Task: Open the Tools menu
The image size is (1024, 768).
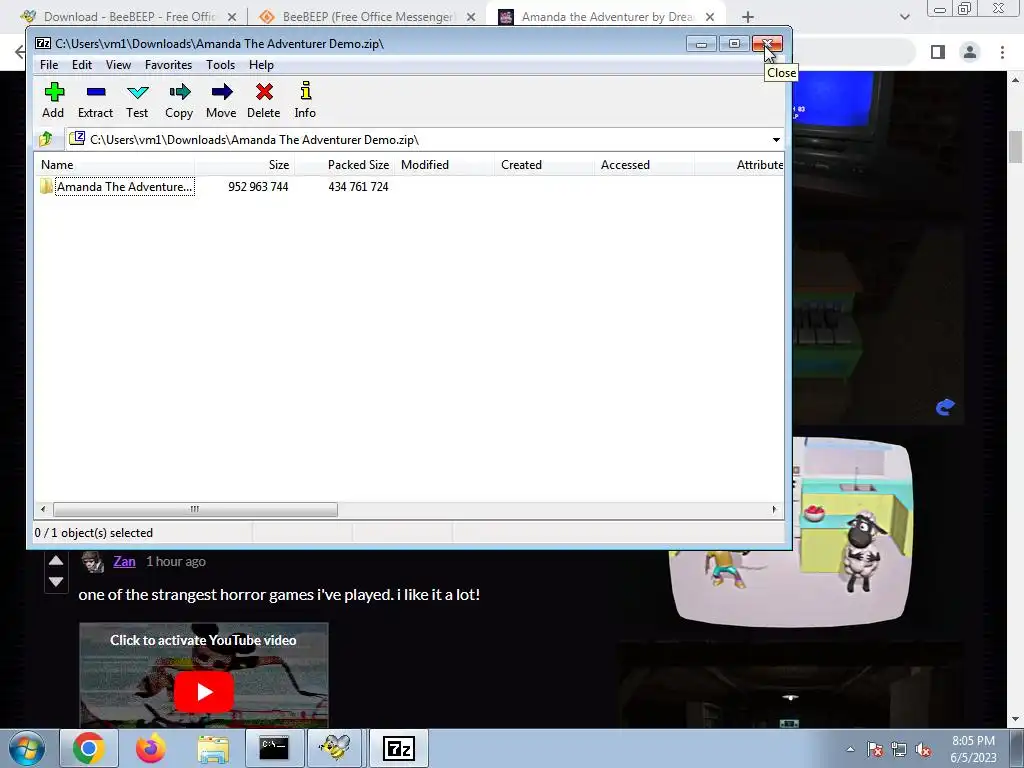Action: pos(220,65)
